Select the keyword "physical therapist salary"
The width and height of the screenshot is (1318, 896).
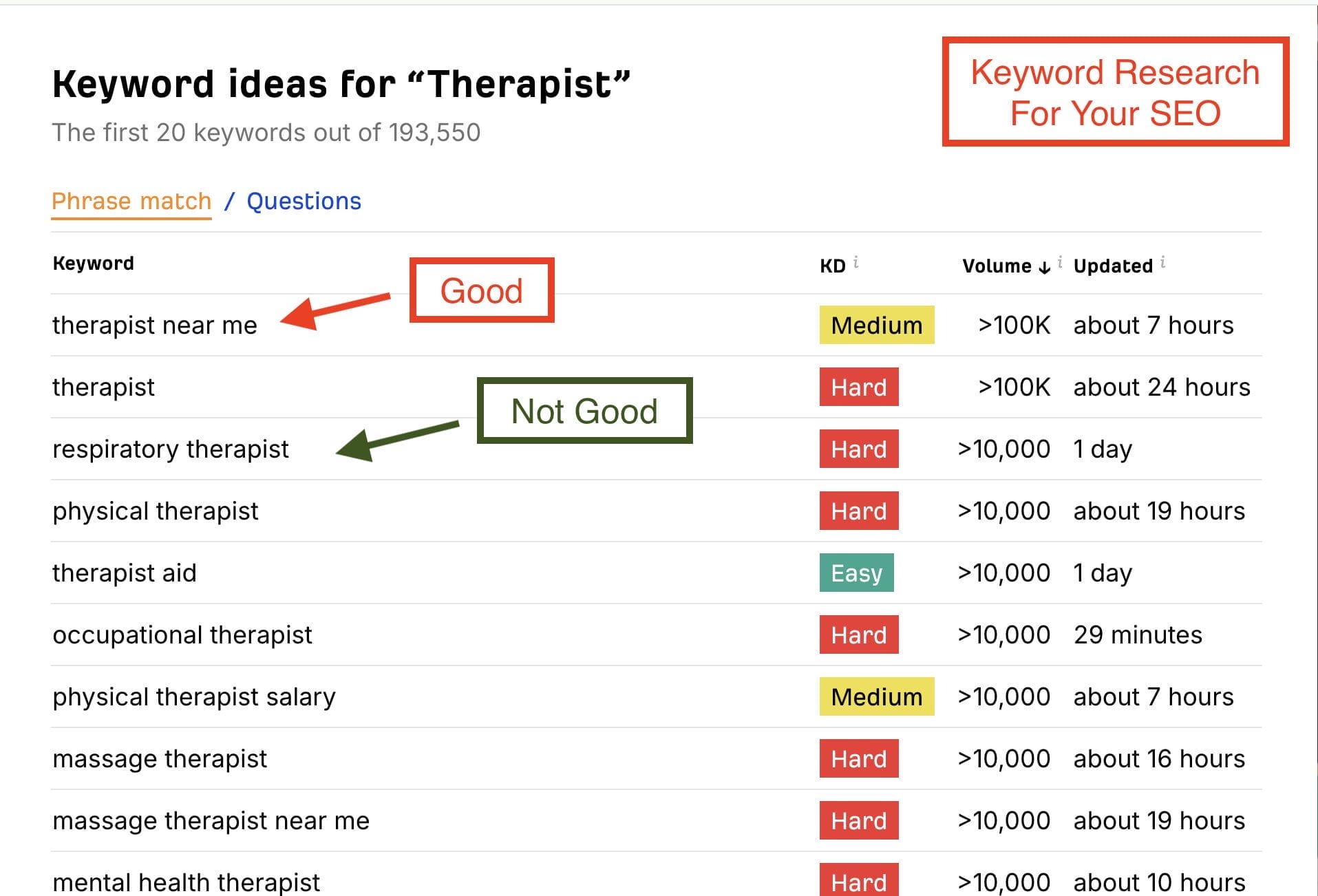(x=194, y=696)
